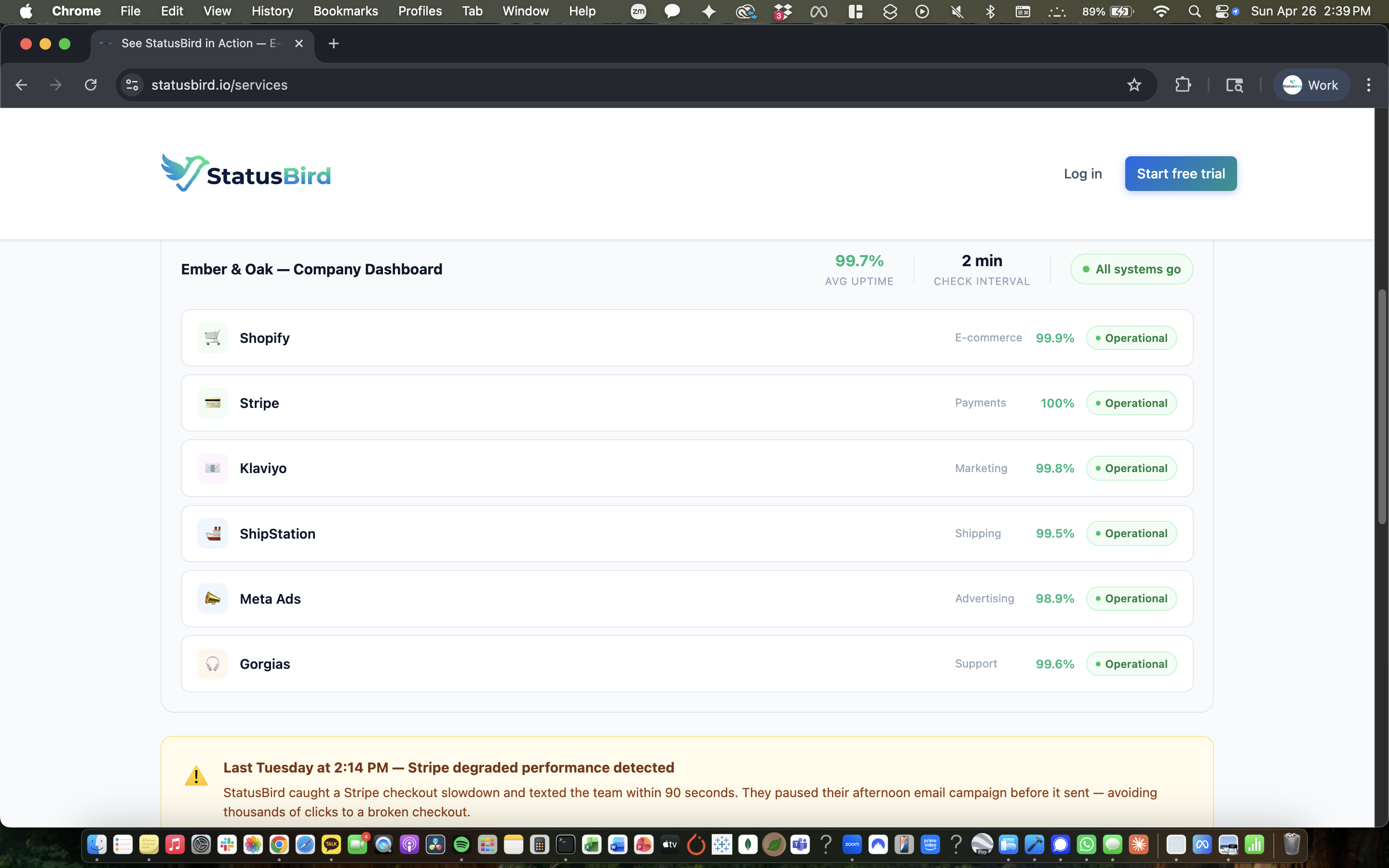Click the page vertical scrollbar
The height and width of the screenshot is (868, 1389).
[1382, 407]
